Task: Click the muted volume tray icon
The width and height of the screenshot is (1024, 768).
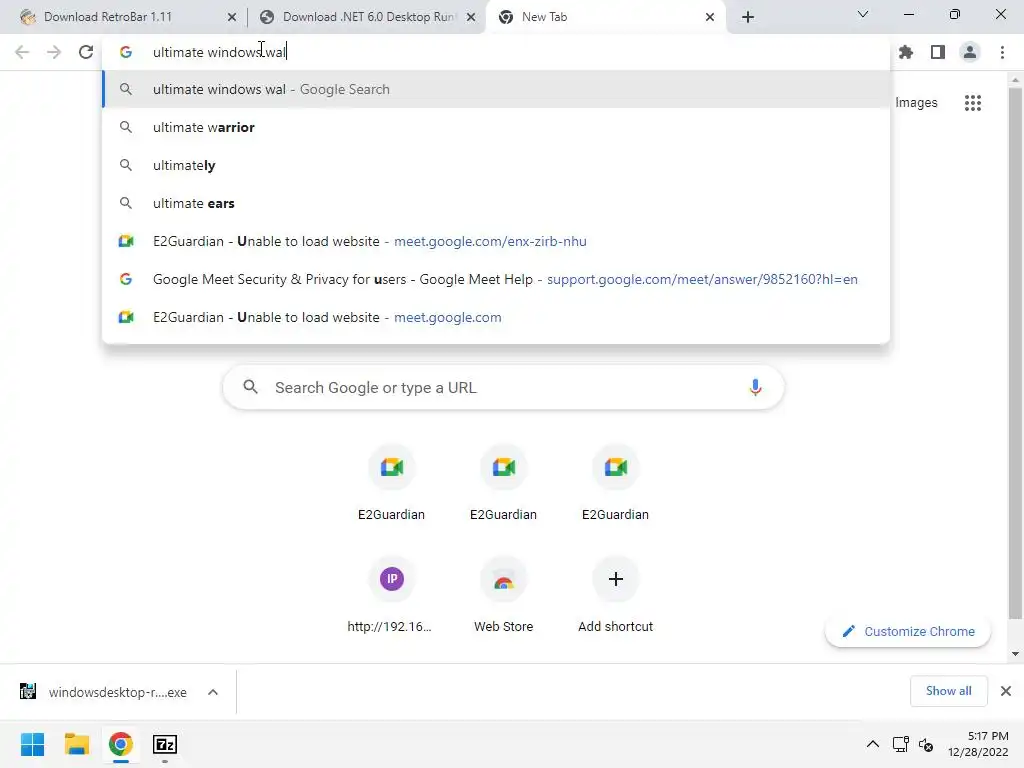Action: (926, 744)
